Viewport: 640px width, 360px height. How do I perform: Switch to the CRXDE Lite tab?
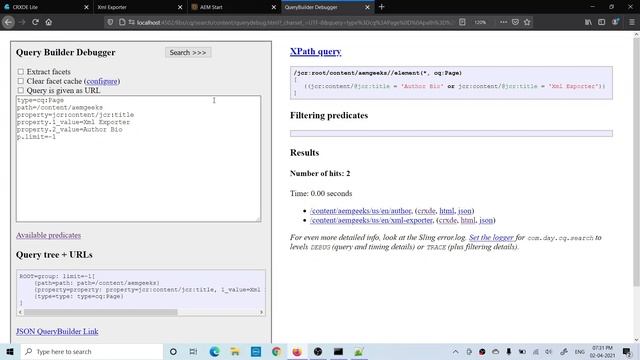[46, 7]
